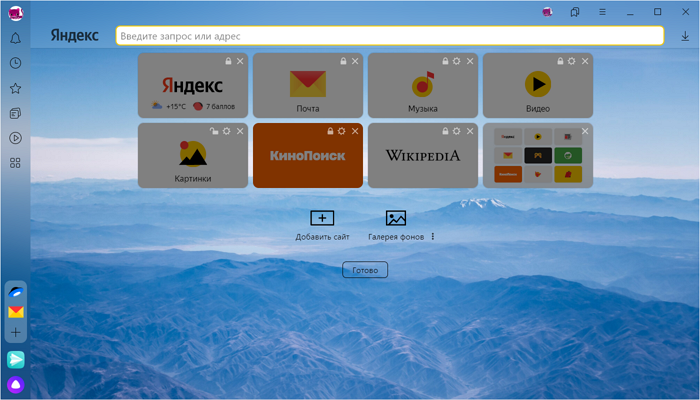The image size is (700, 400).
Task: Remove the folder tile of sites
Action: coord(585,131)
